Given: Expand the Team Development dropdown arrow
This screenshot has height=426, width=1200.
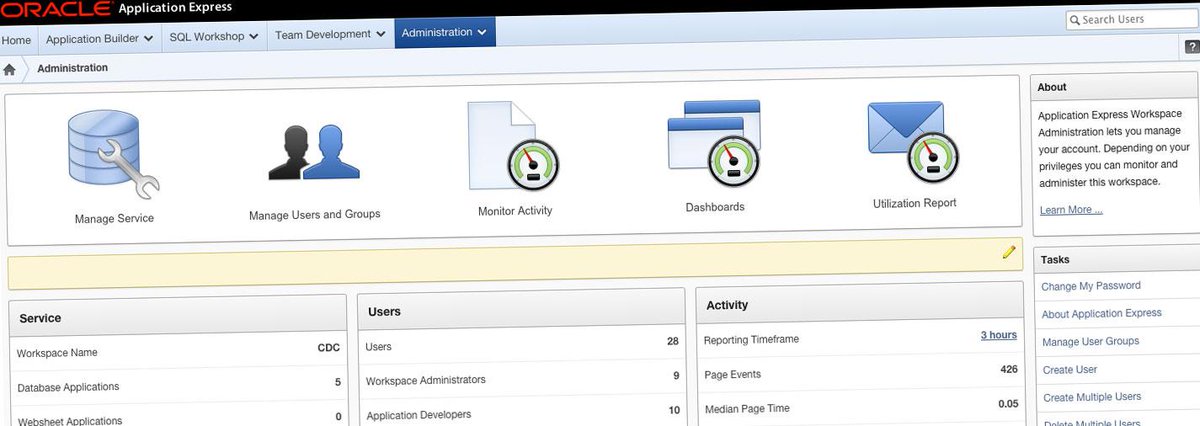Looking at the screenshot, I should pos(381,34).
